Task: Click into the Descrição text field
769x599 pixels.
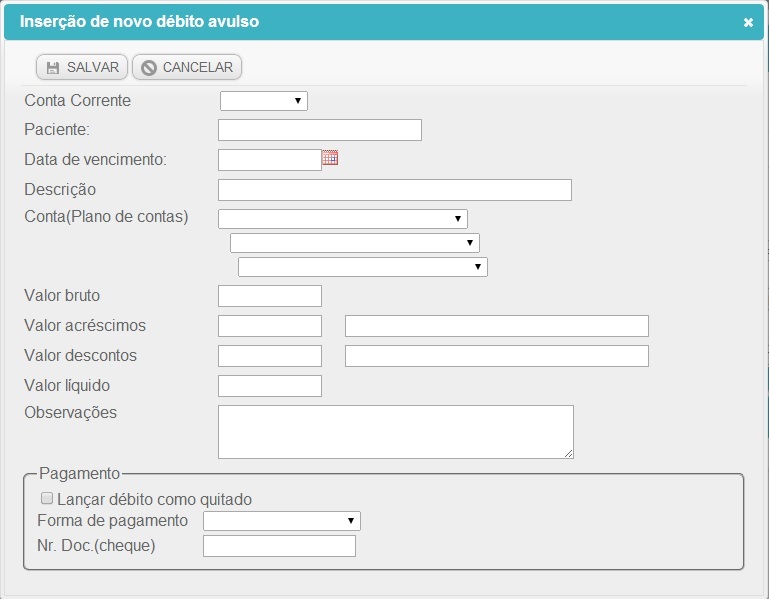Action: click(395, 190)
